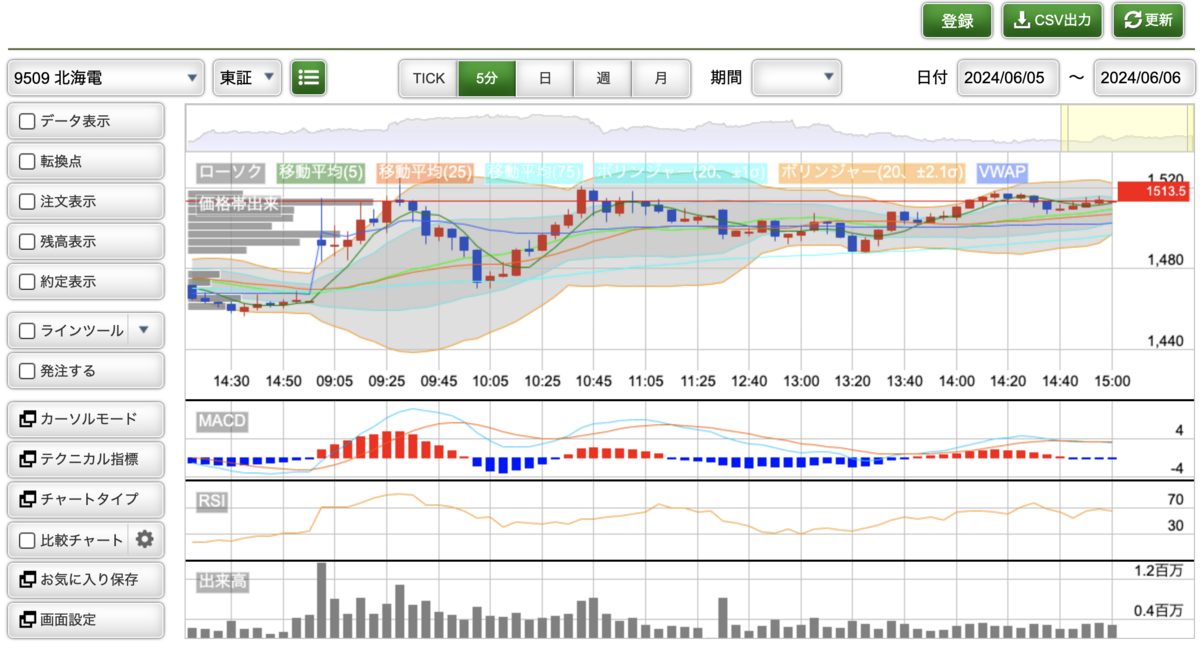
Task: Open テクニカル指標 settings button
Action: click(x=85, y=460)
